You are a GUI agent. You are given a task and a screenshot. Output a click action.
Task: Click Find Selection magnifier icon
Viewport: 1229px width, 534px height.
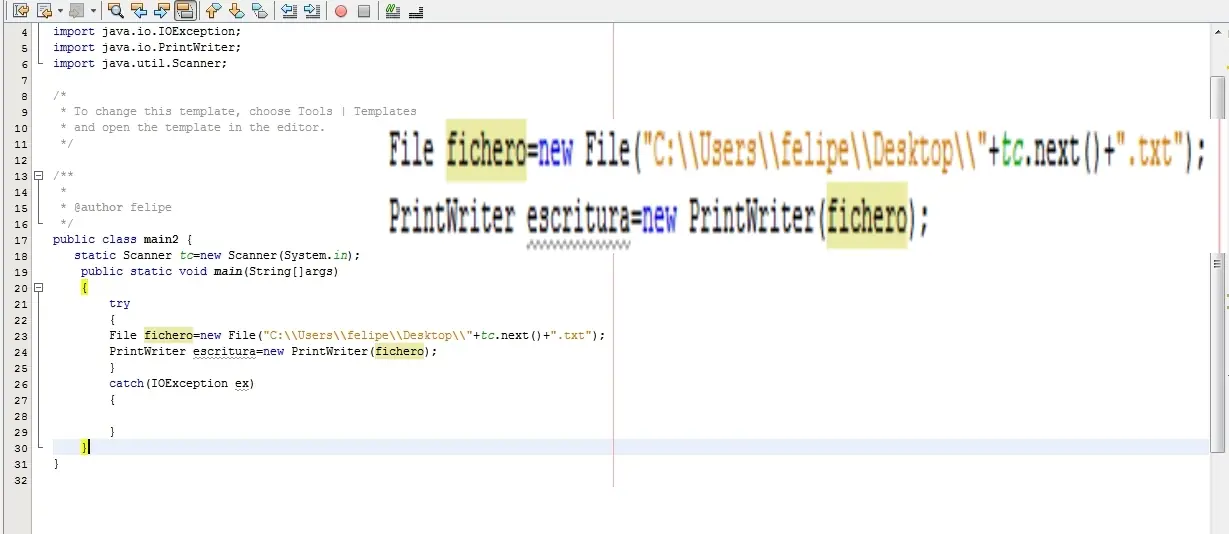116,11
